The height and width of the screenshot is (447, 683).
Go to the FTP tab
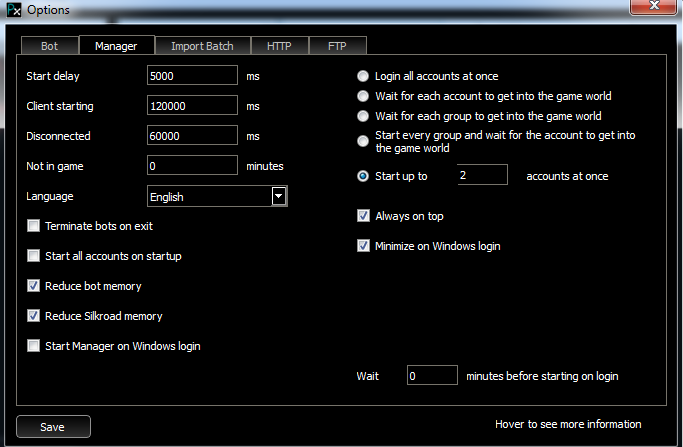(x=337, y=46)
